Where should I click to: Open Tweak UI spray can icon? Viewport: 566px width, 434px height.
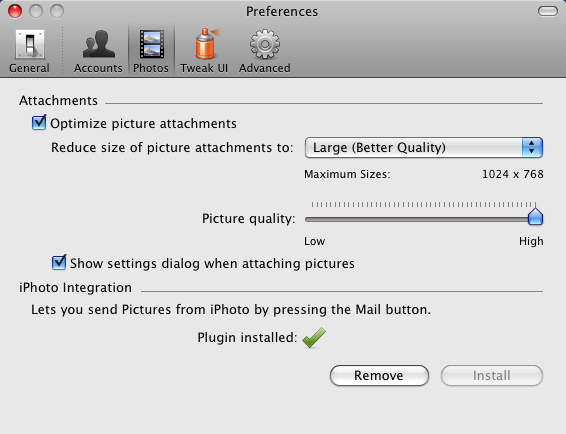[206, 44]
